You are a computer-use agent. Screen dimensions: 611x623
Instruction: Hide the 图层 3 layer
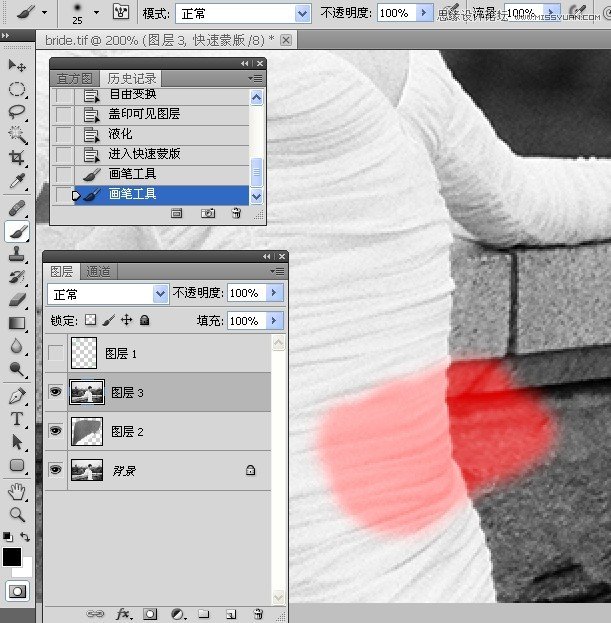[x=56, y=392]
